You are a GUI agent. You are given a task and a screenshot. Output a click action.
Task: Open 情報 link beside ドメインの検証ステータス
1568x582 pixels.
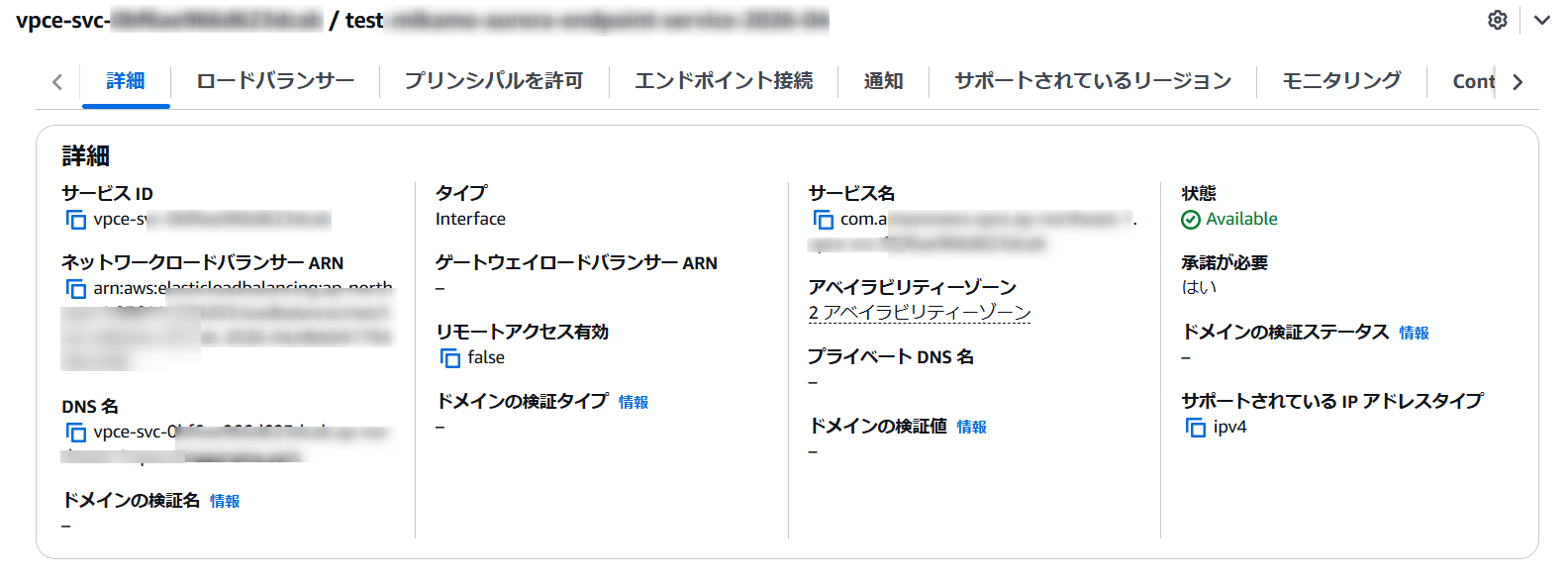pyautogui.click(x=1414, y=333)
